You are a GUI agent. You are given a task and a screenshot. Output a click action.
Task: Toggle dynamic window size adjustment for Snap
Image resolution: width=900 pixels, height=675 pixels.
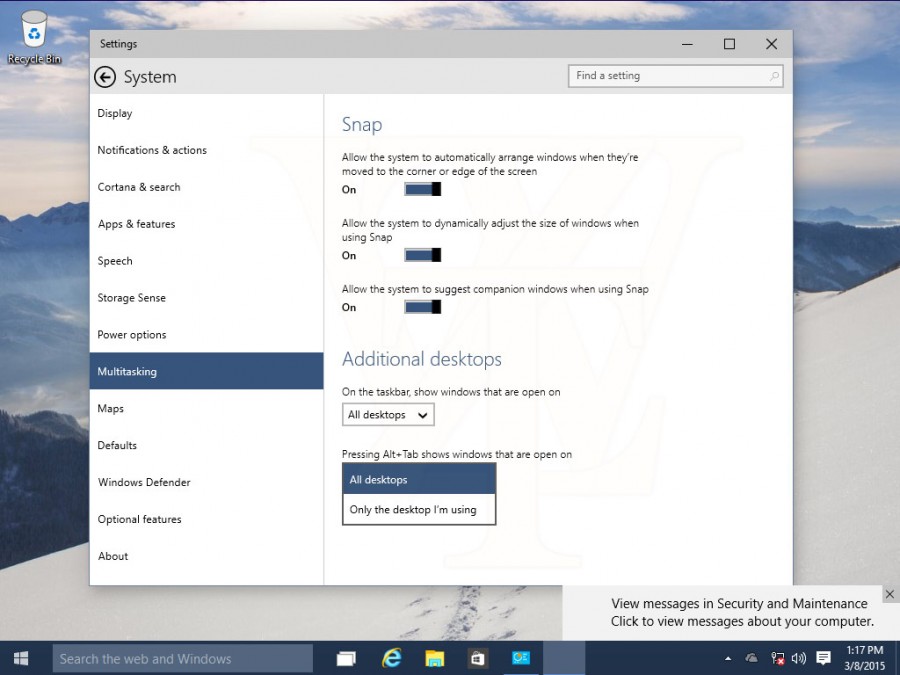coord(422,255)
